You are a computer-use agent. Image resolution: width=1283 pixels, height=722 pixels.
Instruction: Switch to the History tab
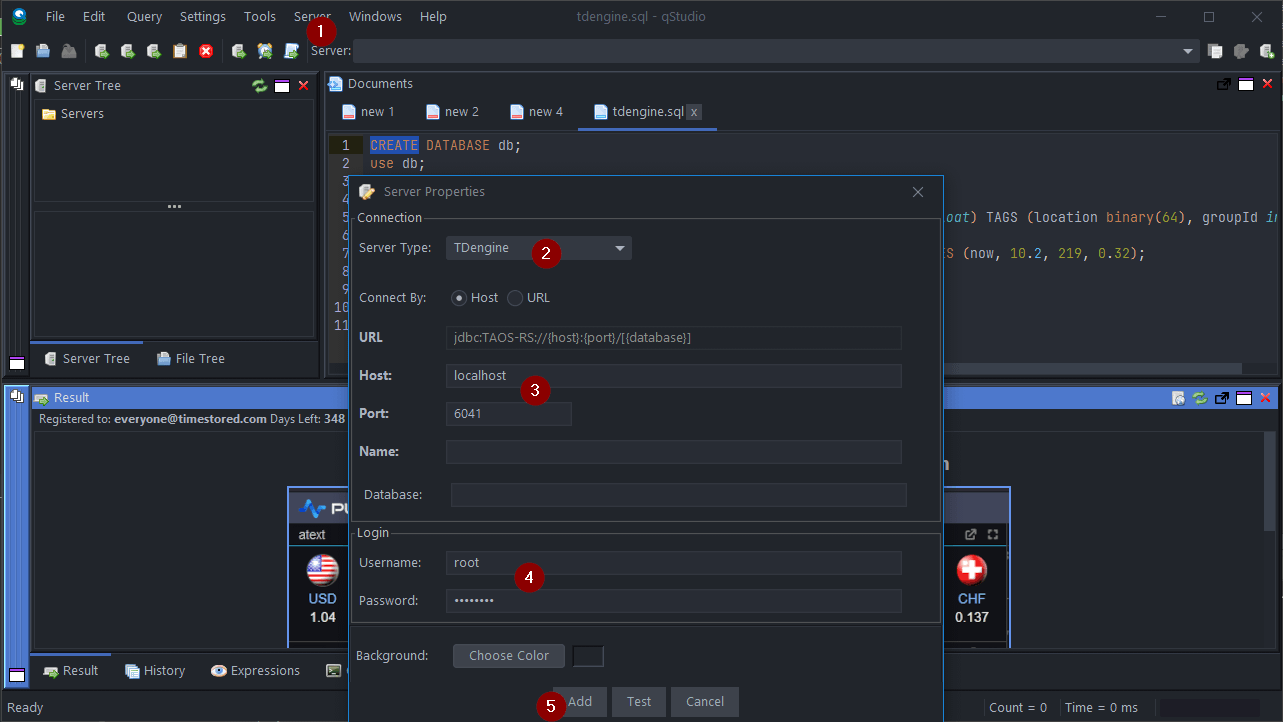tap(155, 671)
